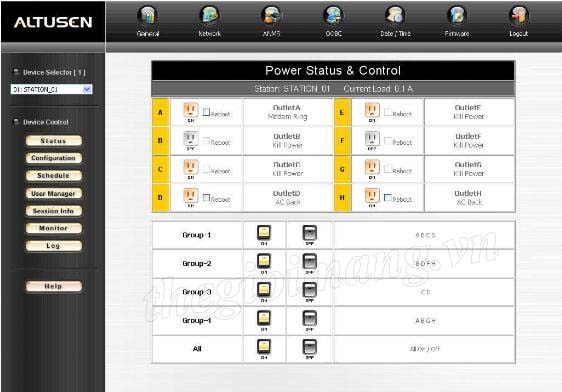Click the Group-1 label
Image resolution: width=562 pixels, height=392 pixels.
(196, 235)
